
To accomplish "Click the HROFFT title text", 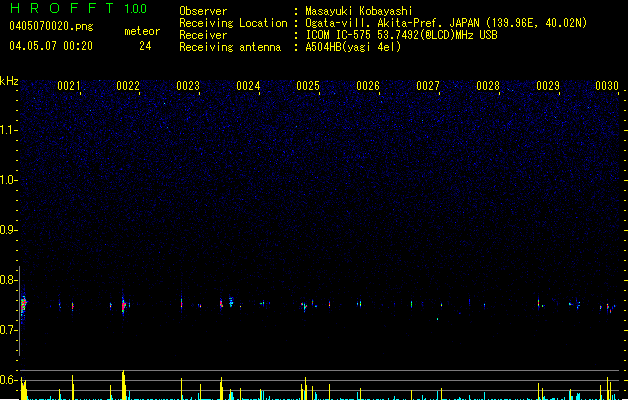I will pos(62,8).
